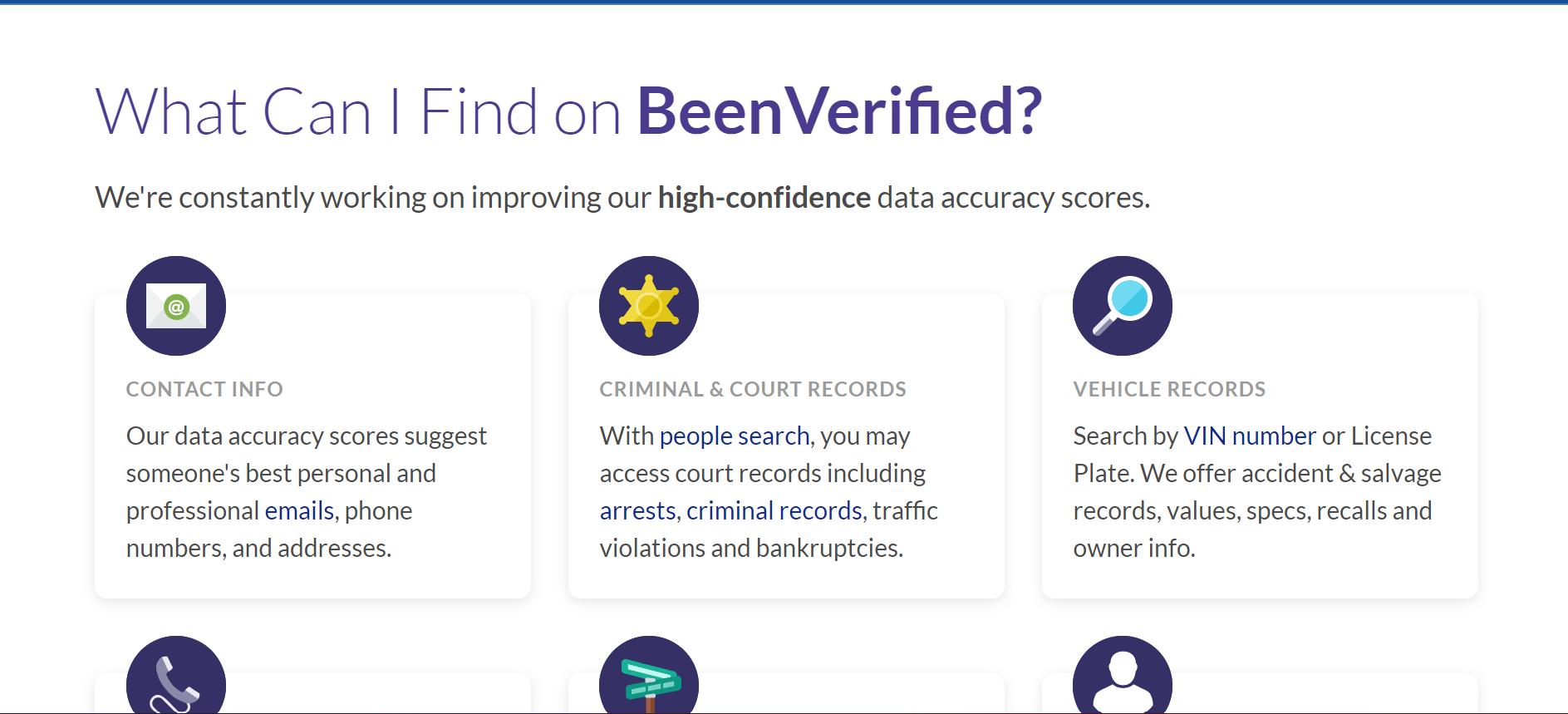
Task: Click the email envelope icon
Action: (x=176, y=306)
